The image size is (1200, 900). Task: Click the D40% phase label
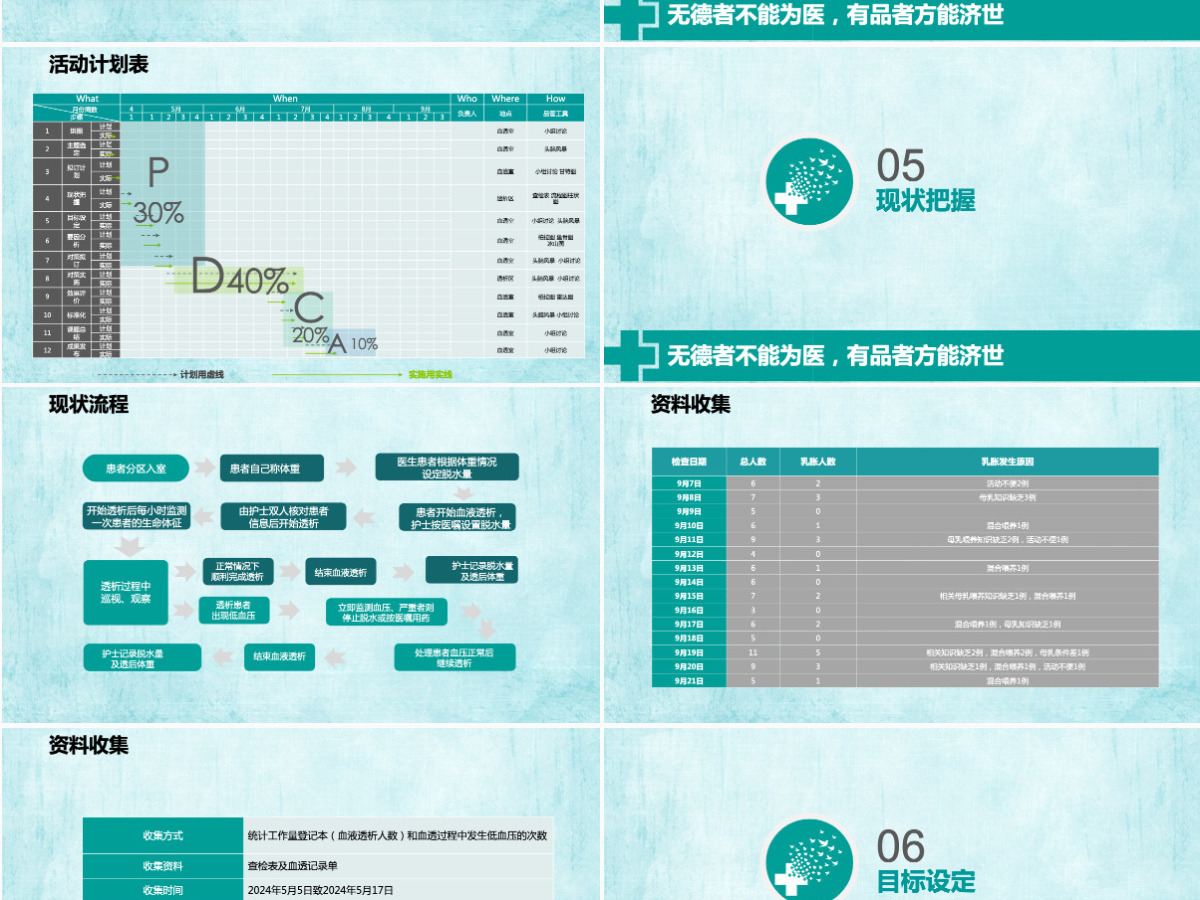pyautogui.click(x=240, y=280)
